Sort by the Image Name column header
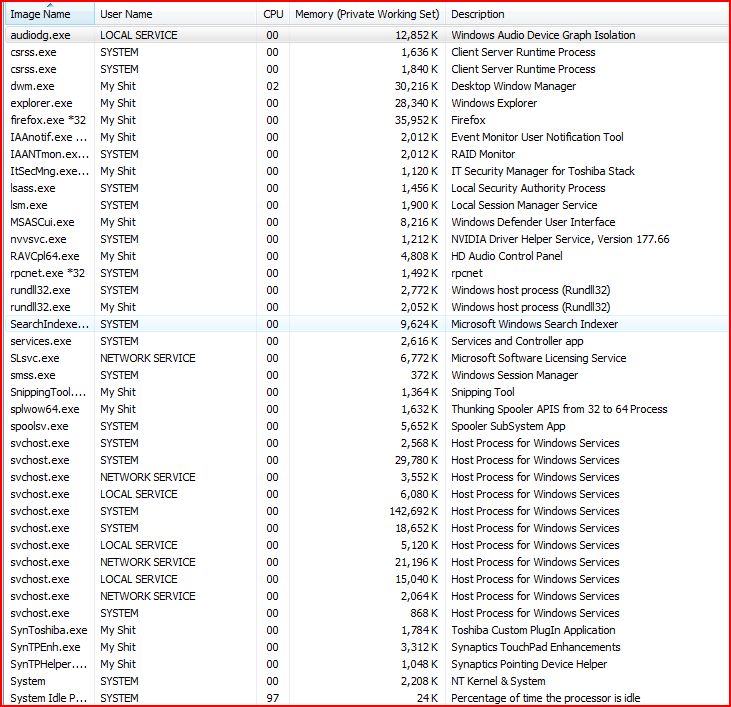The image size is (731, 707). [50, 14]
